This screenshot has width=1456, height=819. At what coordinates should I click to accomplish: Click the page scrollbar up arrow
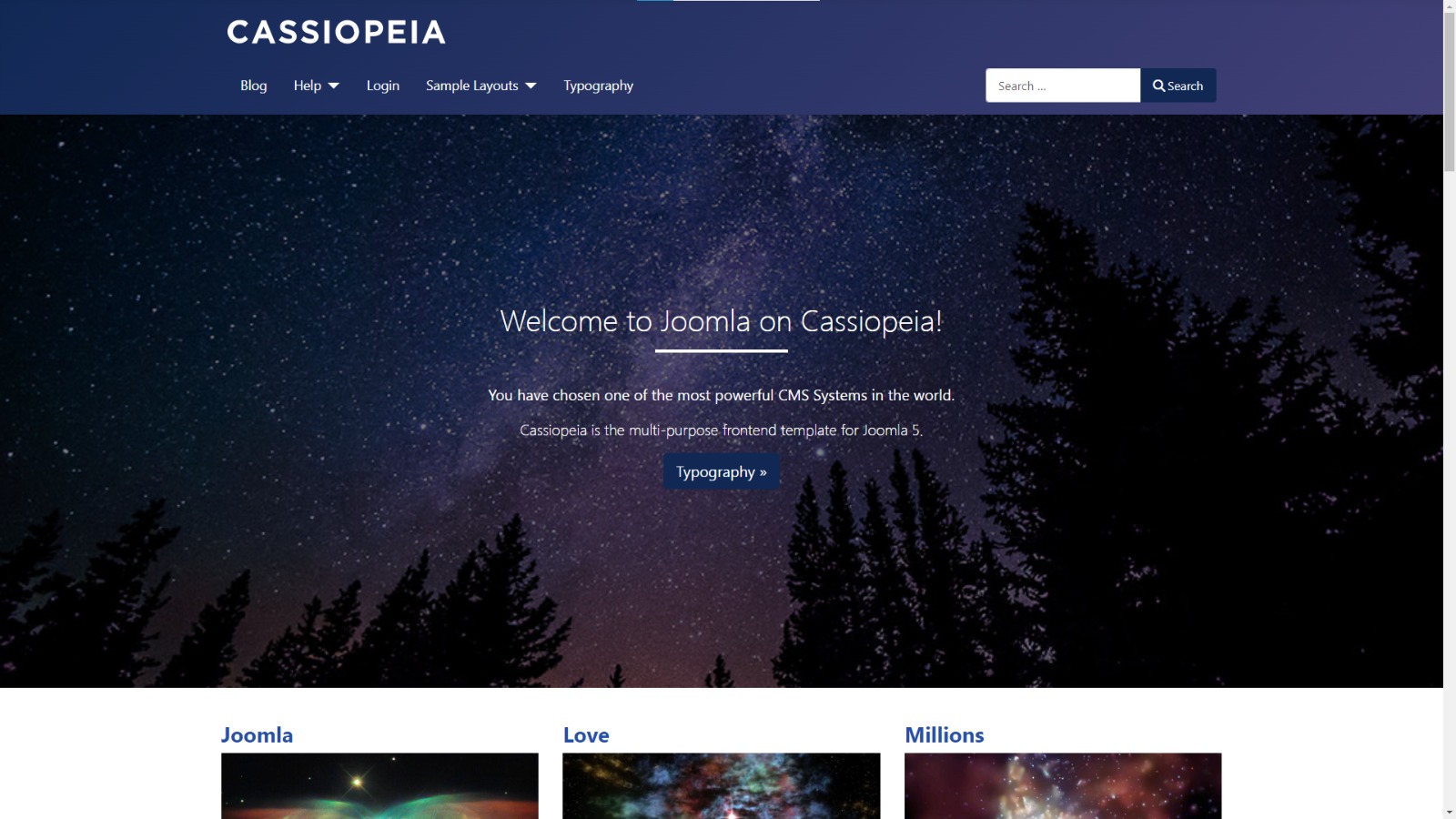click(1450, 6)
